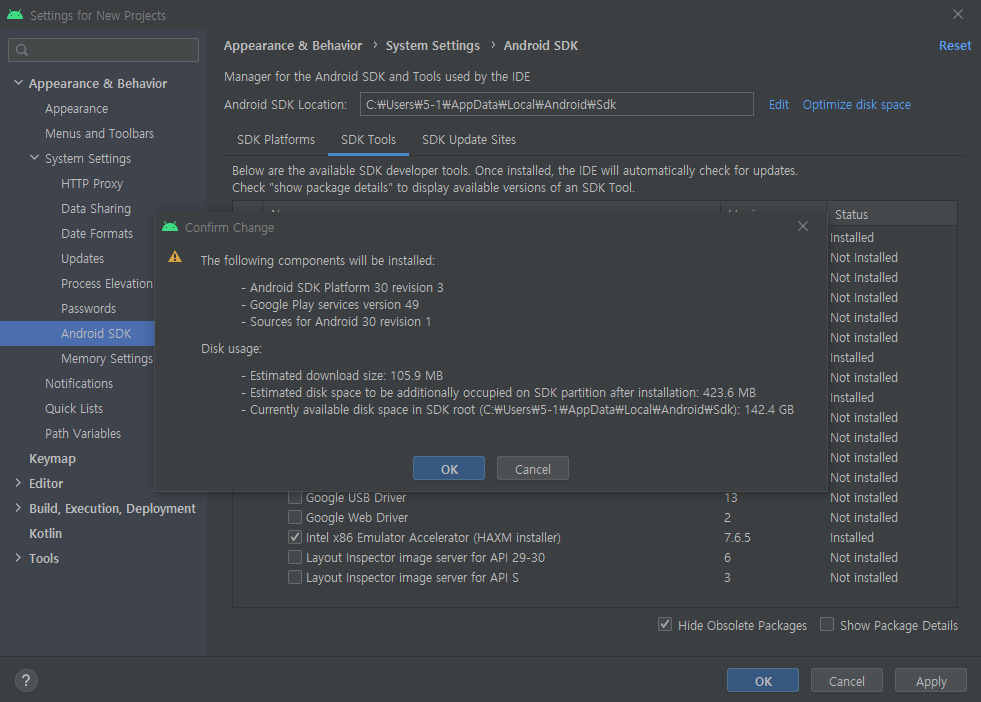Click the help question mark button
The height and width of the screenshot is (702, 981).
click(x=26, y=680)
